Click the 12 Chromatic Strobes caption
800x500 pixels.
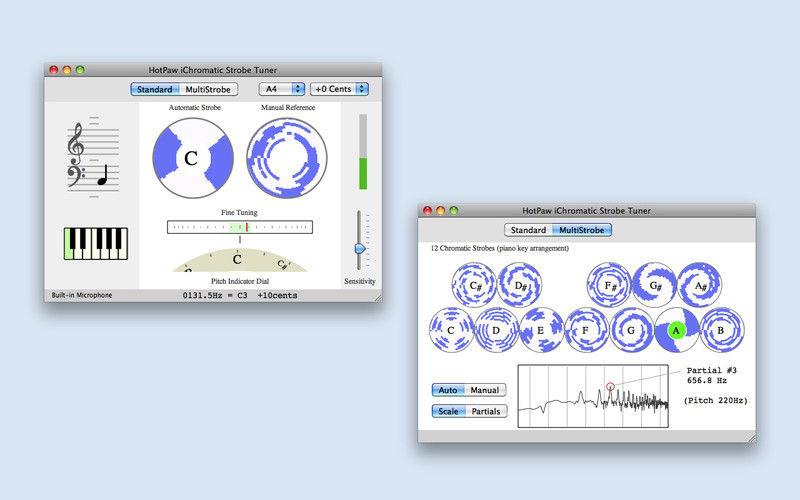(499, 248)
